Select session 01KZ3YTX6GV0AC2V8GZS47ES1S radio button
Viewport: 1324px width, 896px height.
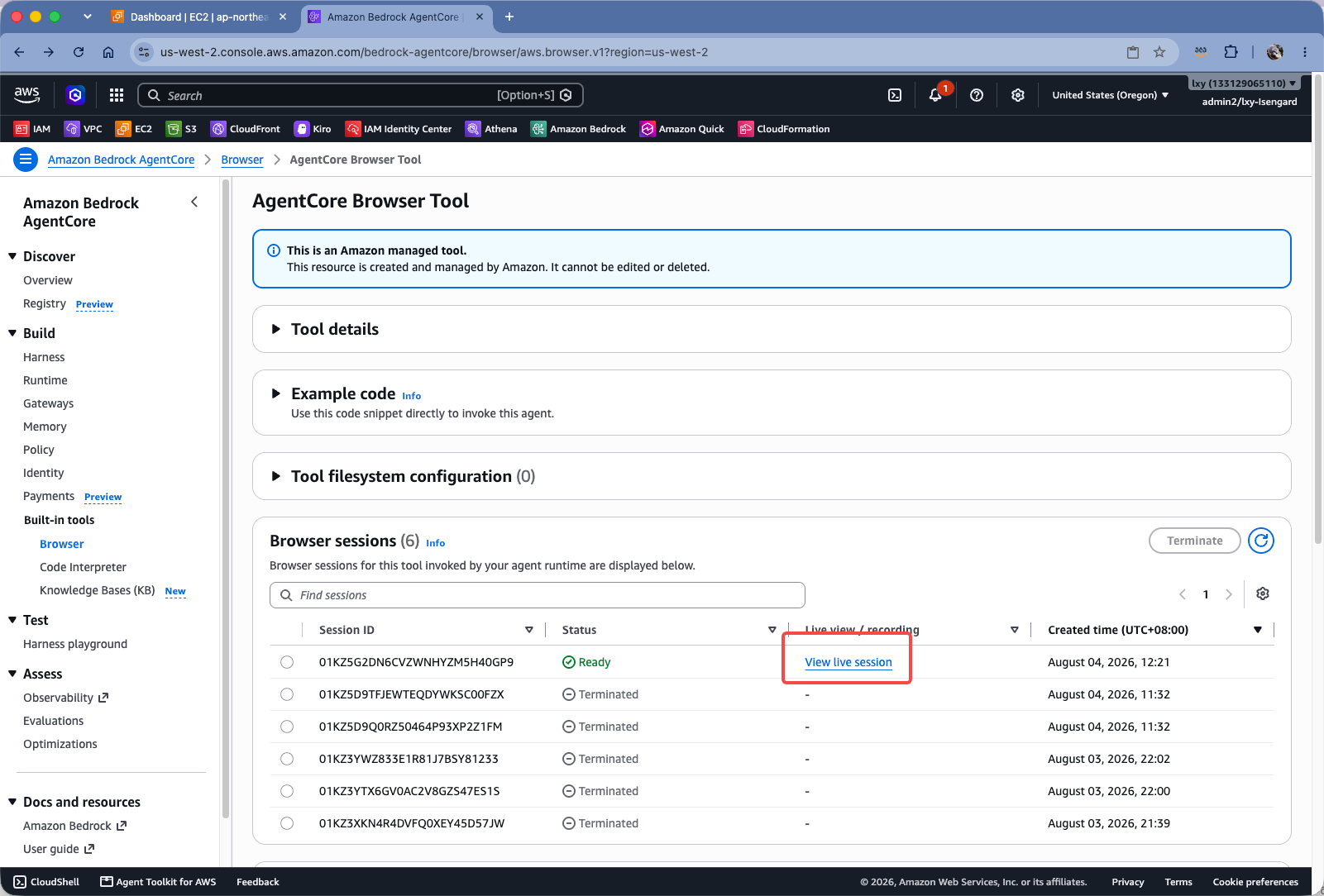[287, 791]
